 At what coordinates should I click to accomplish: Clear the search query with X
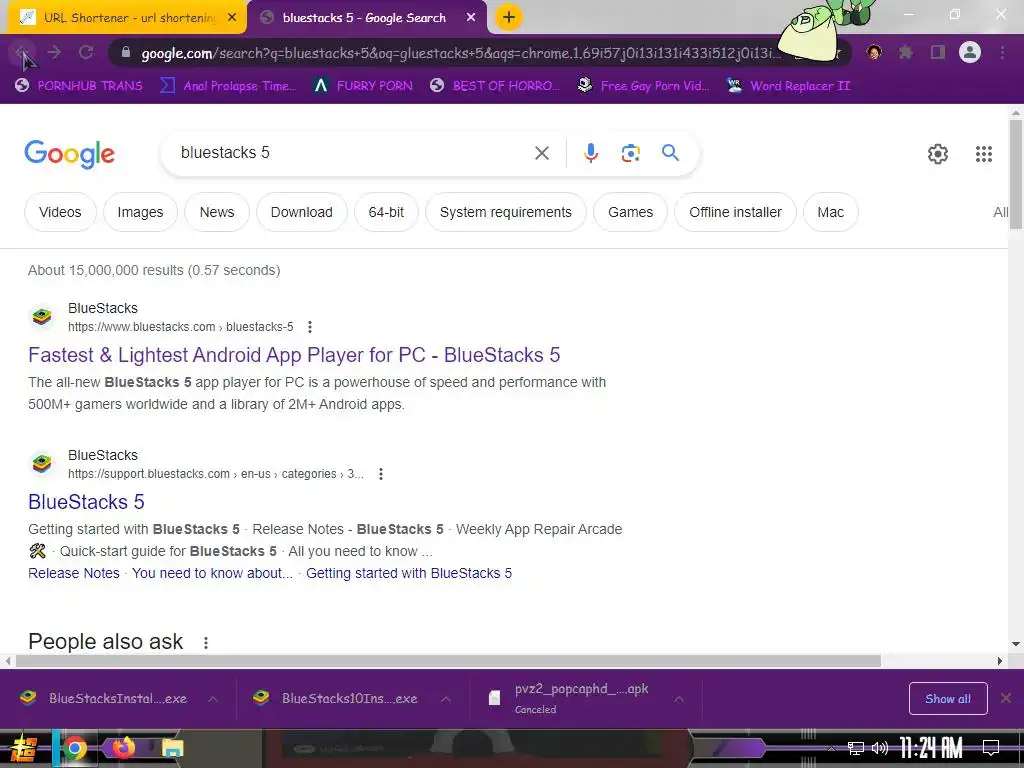(x=541, y=153)
